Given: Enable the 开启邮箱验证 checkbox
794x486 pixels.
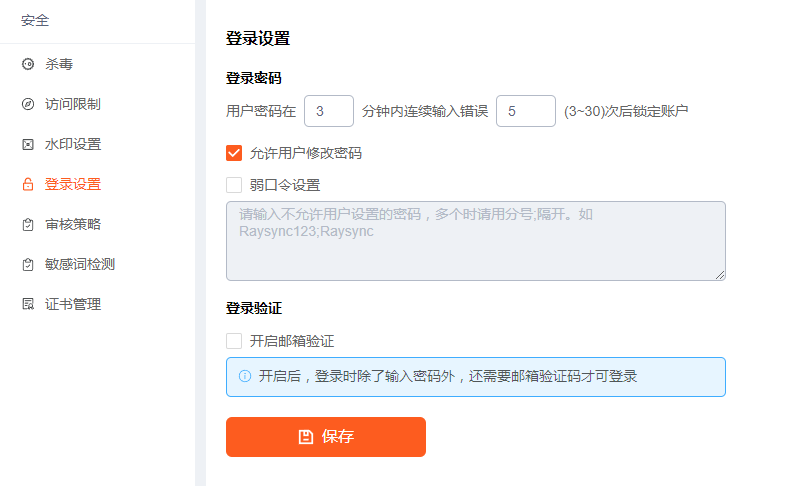Looking at the screenshot, I should [234, 341].
